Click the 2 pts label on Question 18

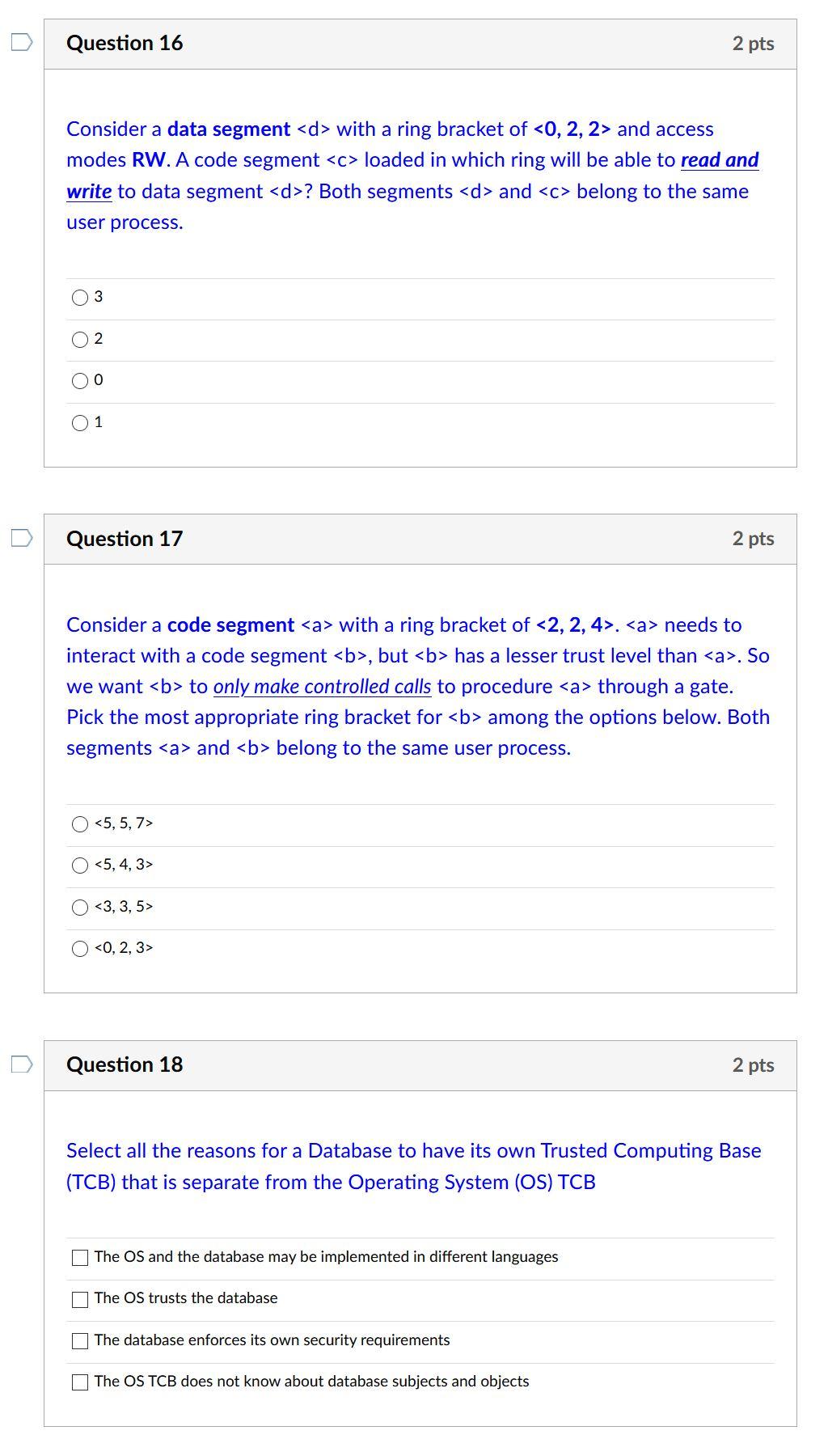753,1064
